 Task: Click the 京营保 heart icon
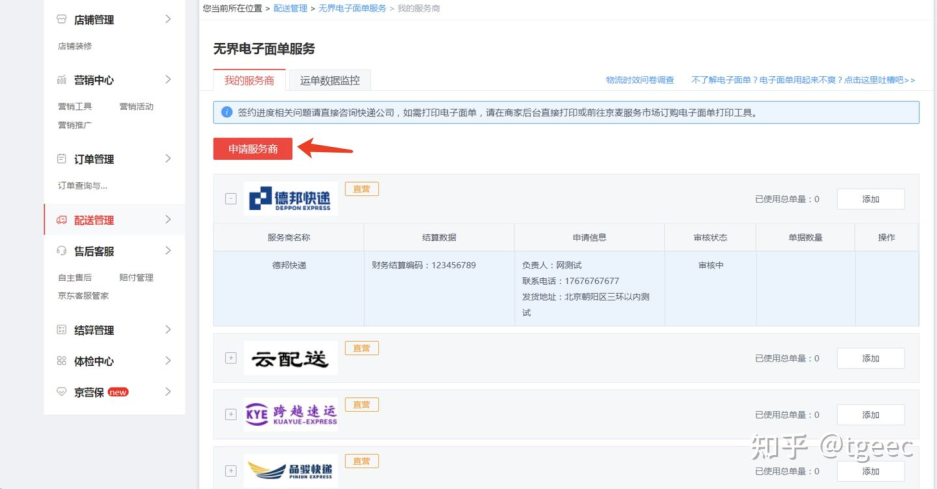click(62, 392)
